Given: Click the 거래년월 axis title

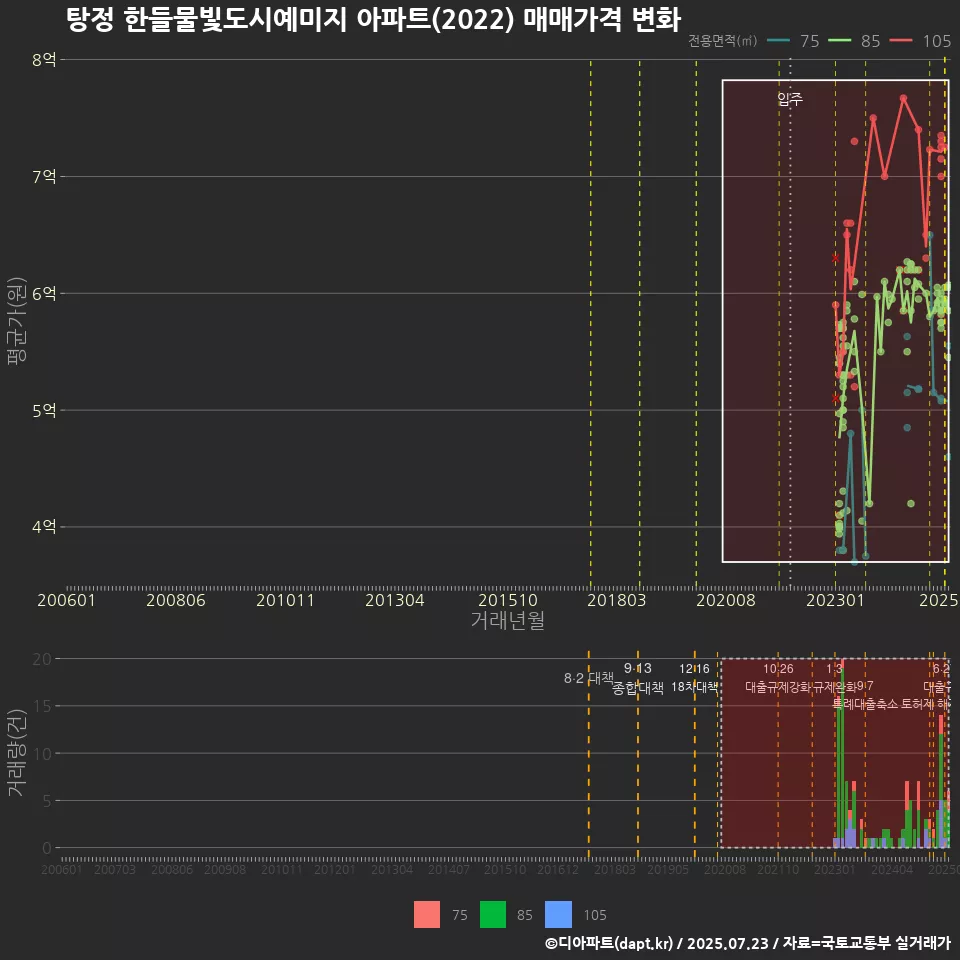Looking at the screenshot, I should coord(508,620).
